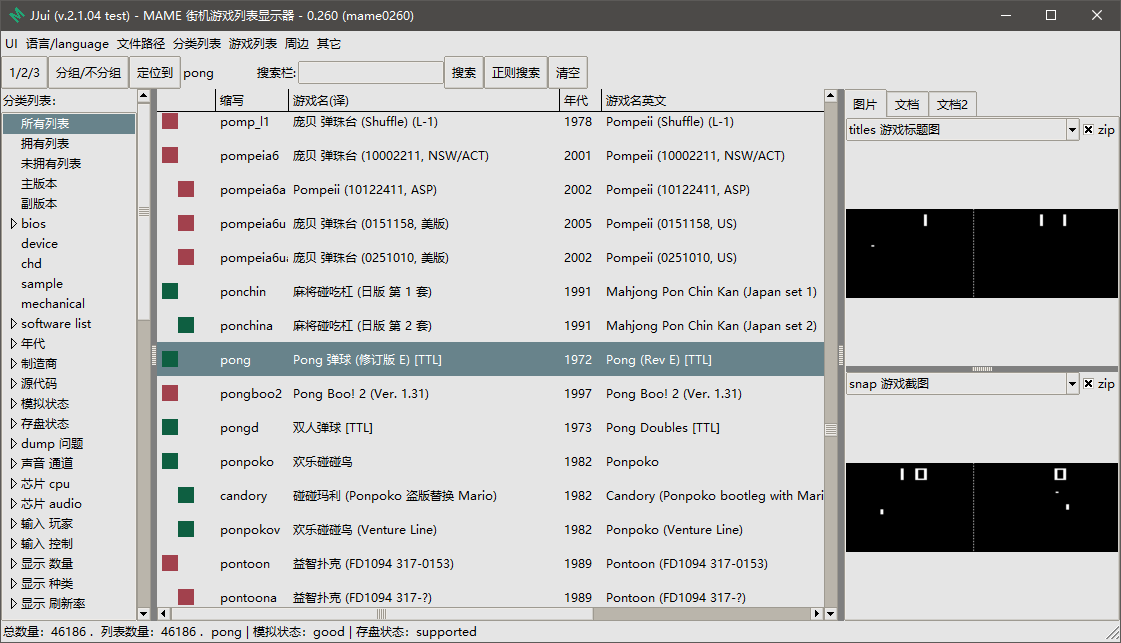Sort by the 年代 column header
This screenshot has width=1121, height=643.
(580, 101)
